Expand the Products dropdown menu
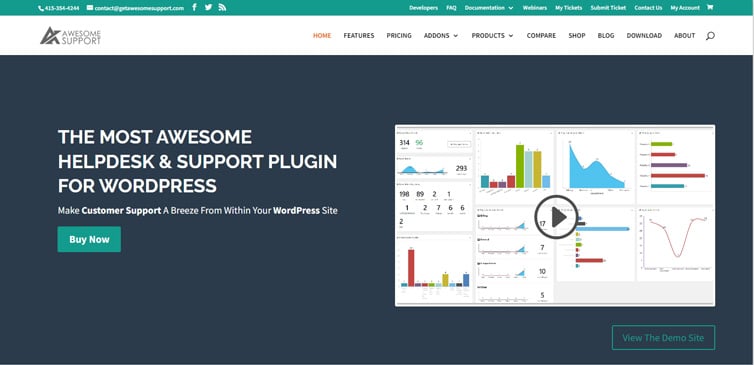Screen dimensions: 754x365 [x=492, y=36]
